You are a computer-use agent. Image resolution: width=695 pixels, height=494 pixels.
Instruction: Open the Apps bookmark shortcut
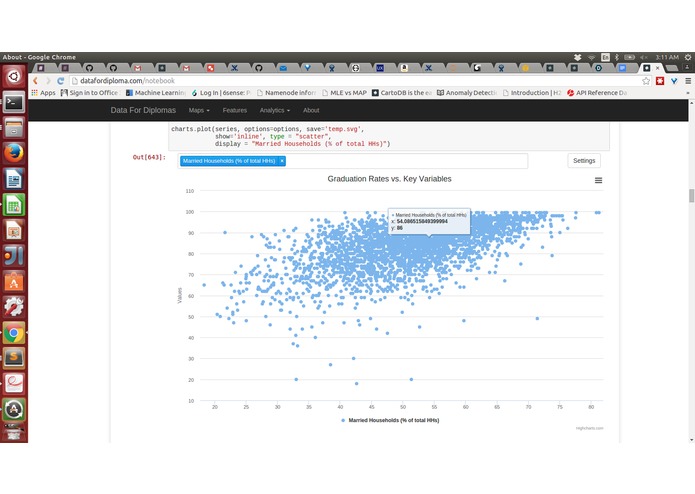(x=43, y=93)
